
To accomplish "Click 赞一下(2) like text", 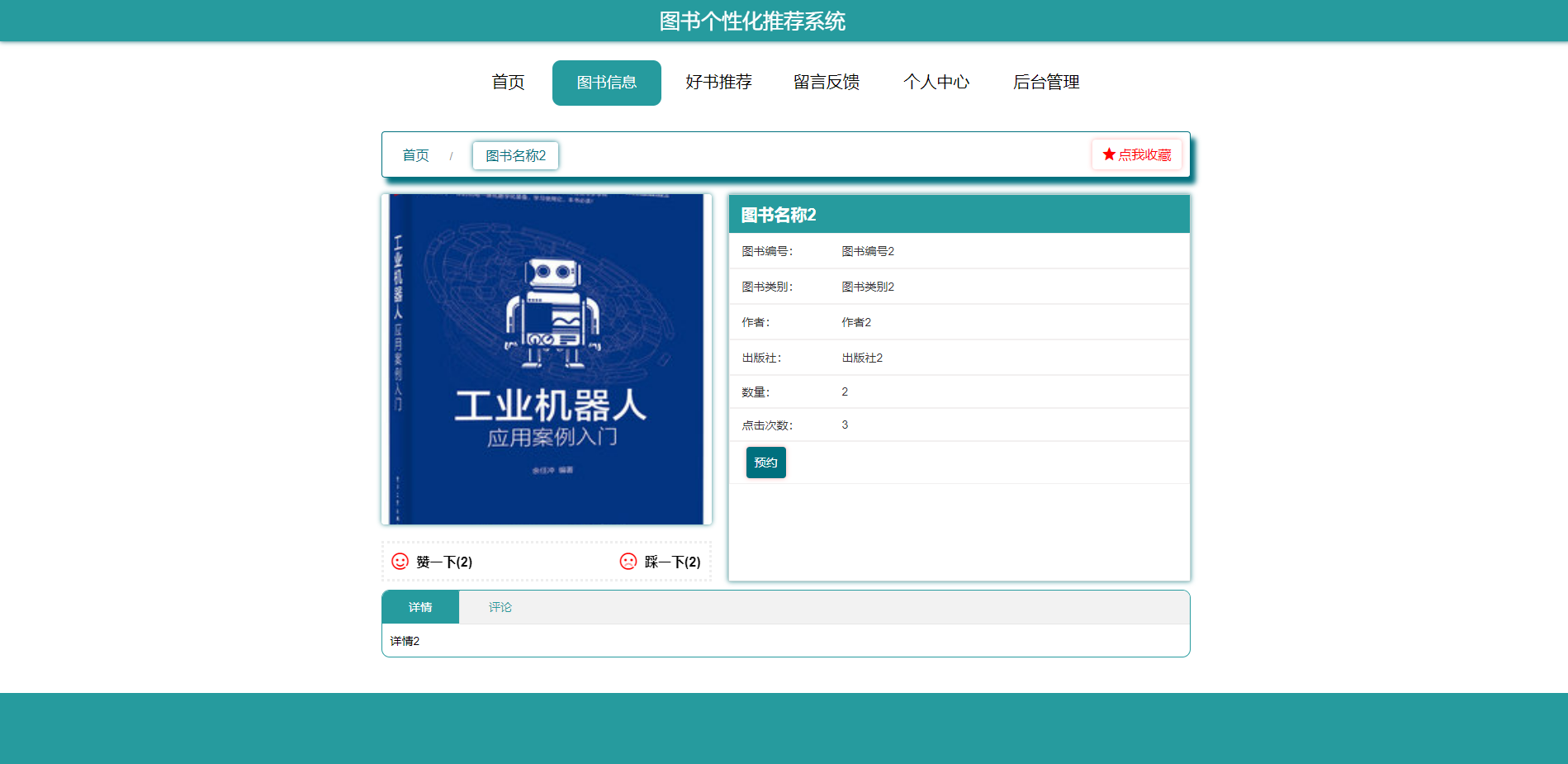I will point(444,562).
